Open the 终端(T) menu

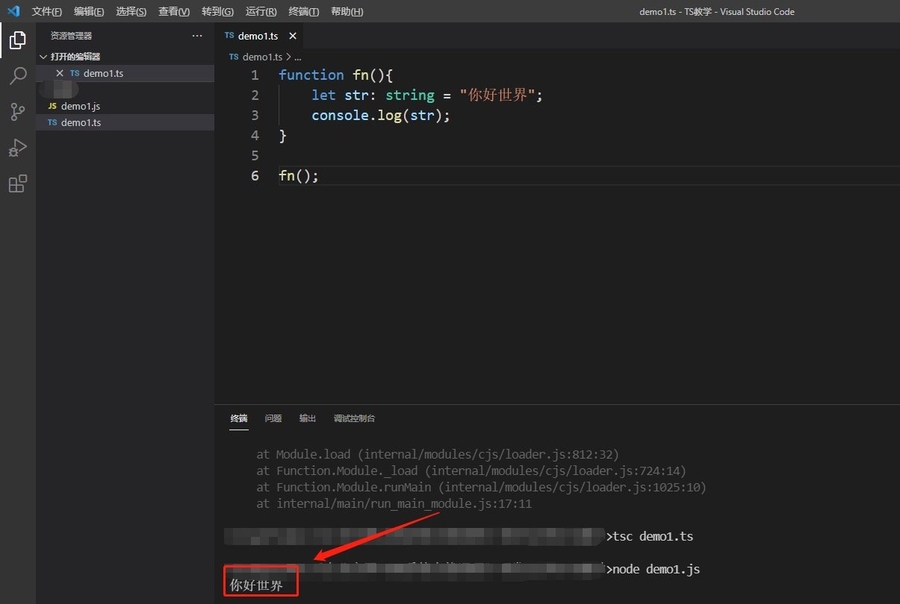tap(303, 12)
